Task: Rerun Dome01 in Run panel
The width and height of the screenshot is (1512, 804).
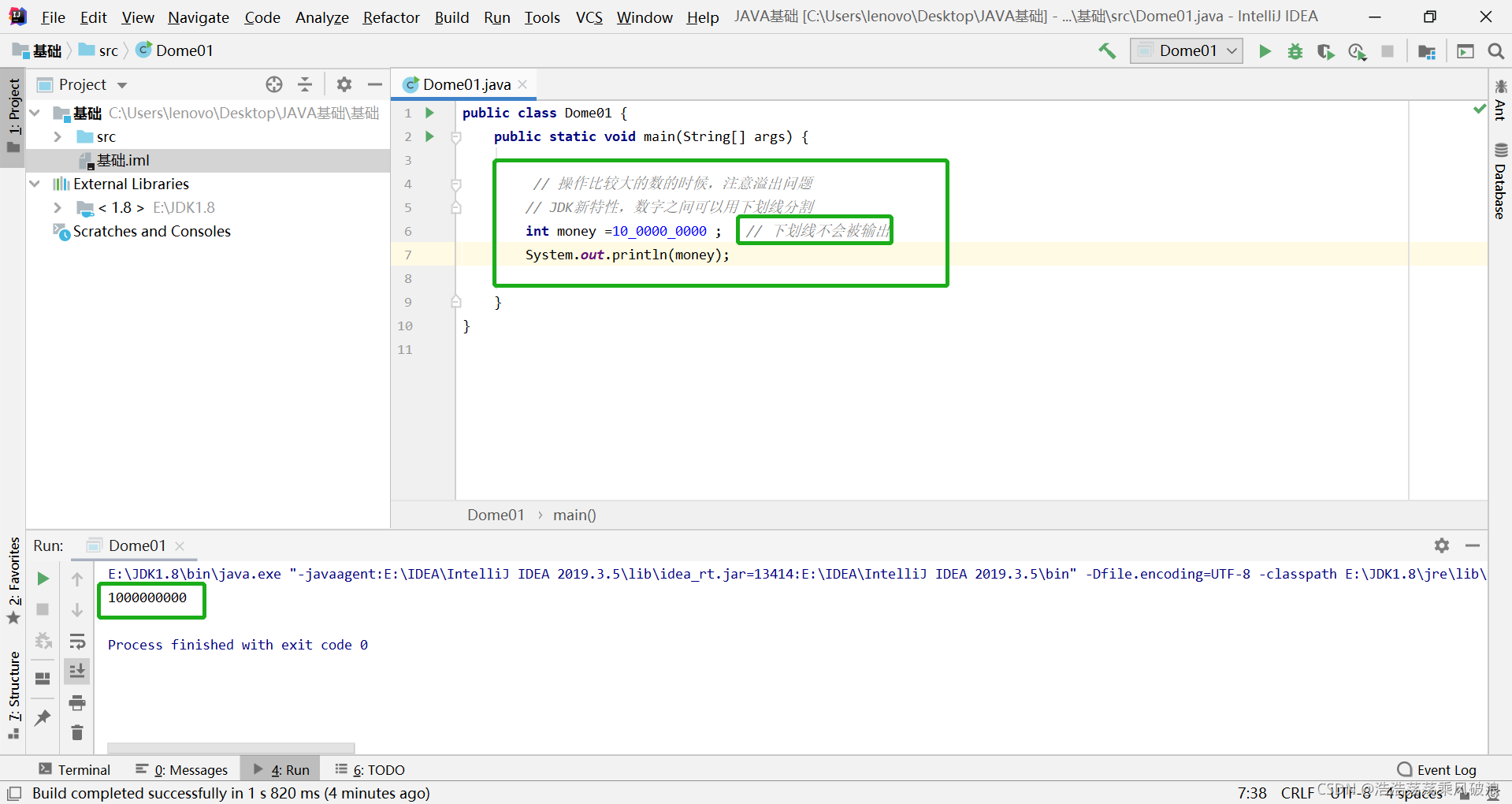Action: (x=43, y=579)
